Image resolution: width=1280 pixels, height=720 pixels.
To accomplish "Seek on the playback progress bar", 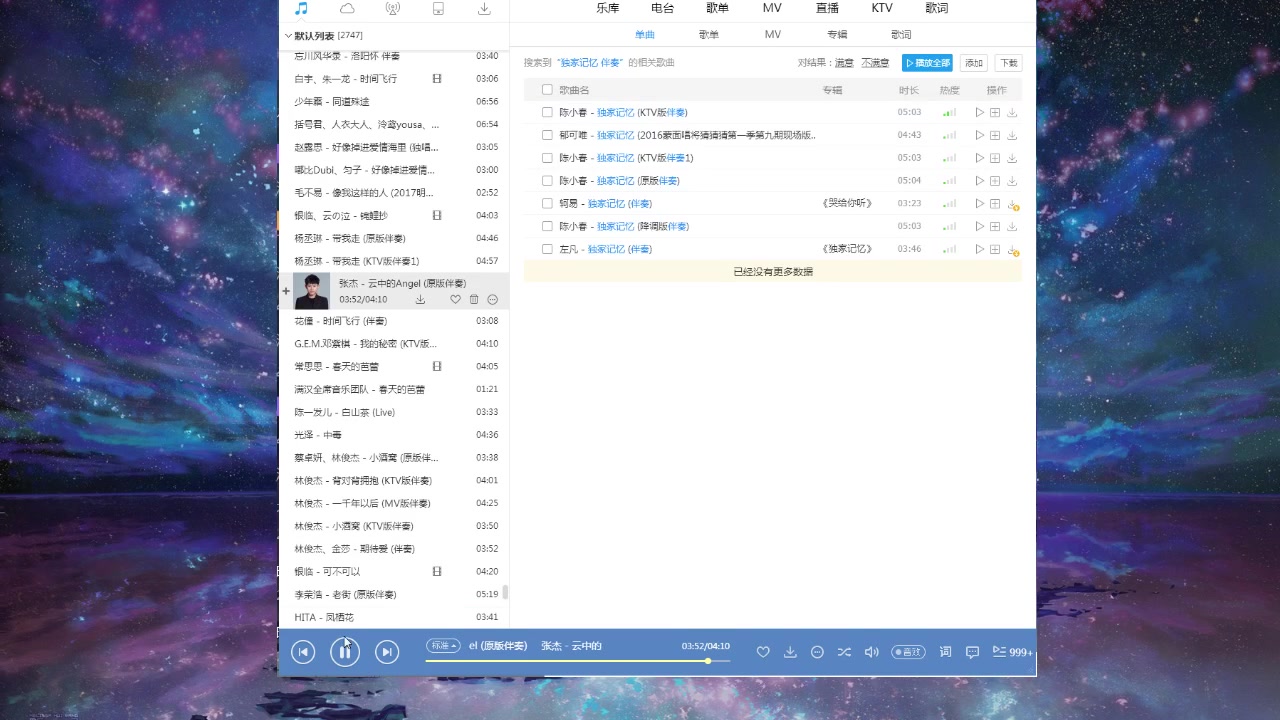I will tap(577, 661).
